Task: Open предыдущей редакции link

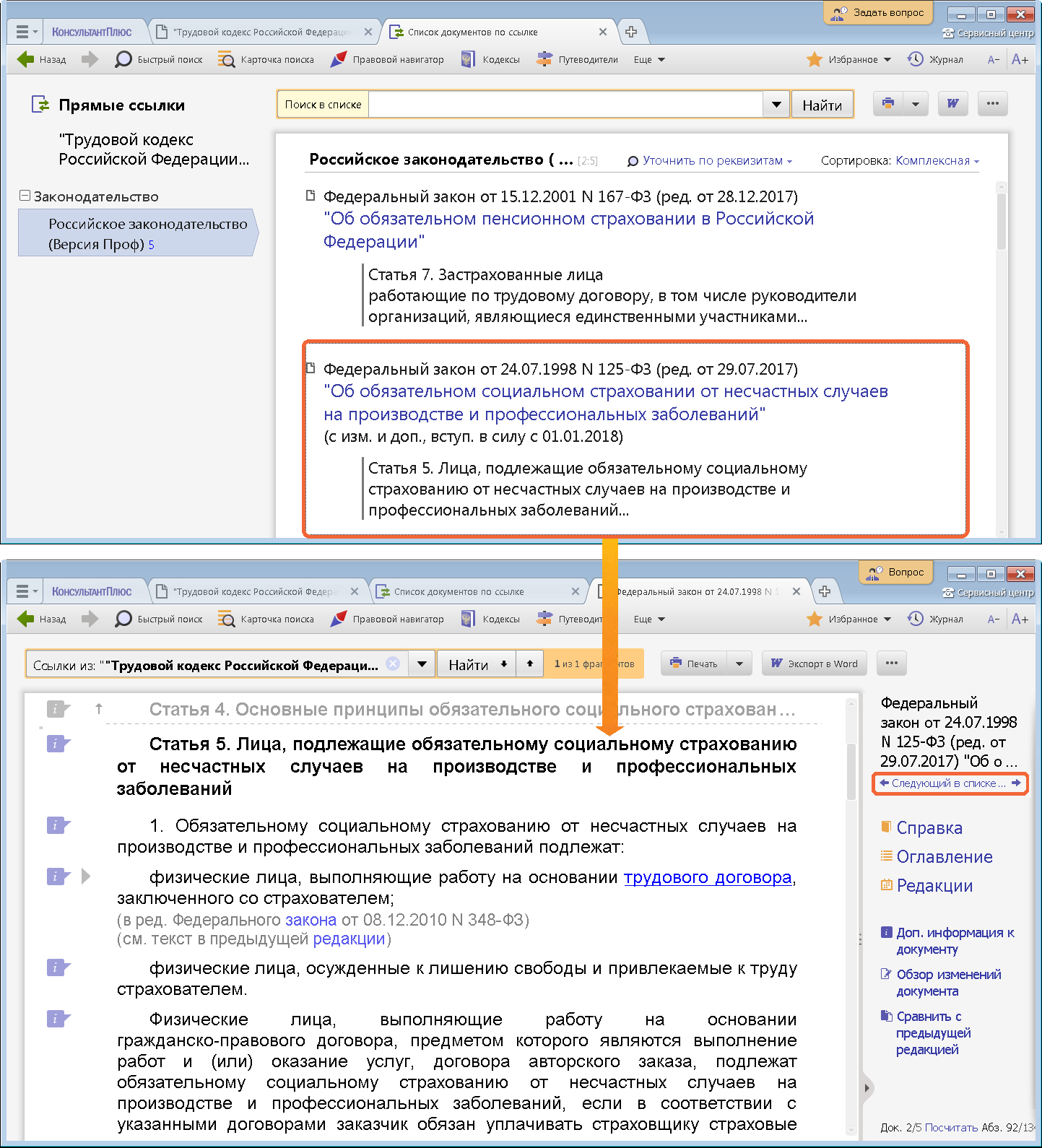Action: point(349,939)
